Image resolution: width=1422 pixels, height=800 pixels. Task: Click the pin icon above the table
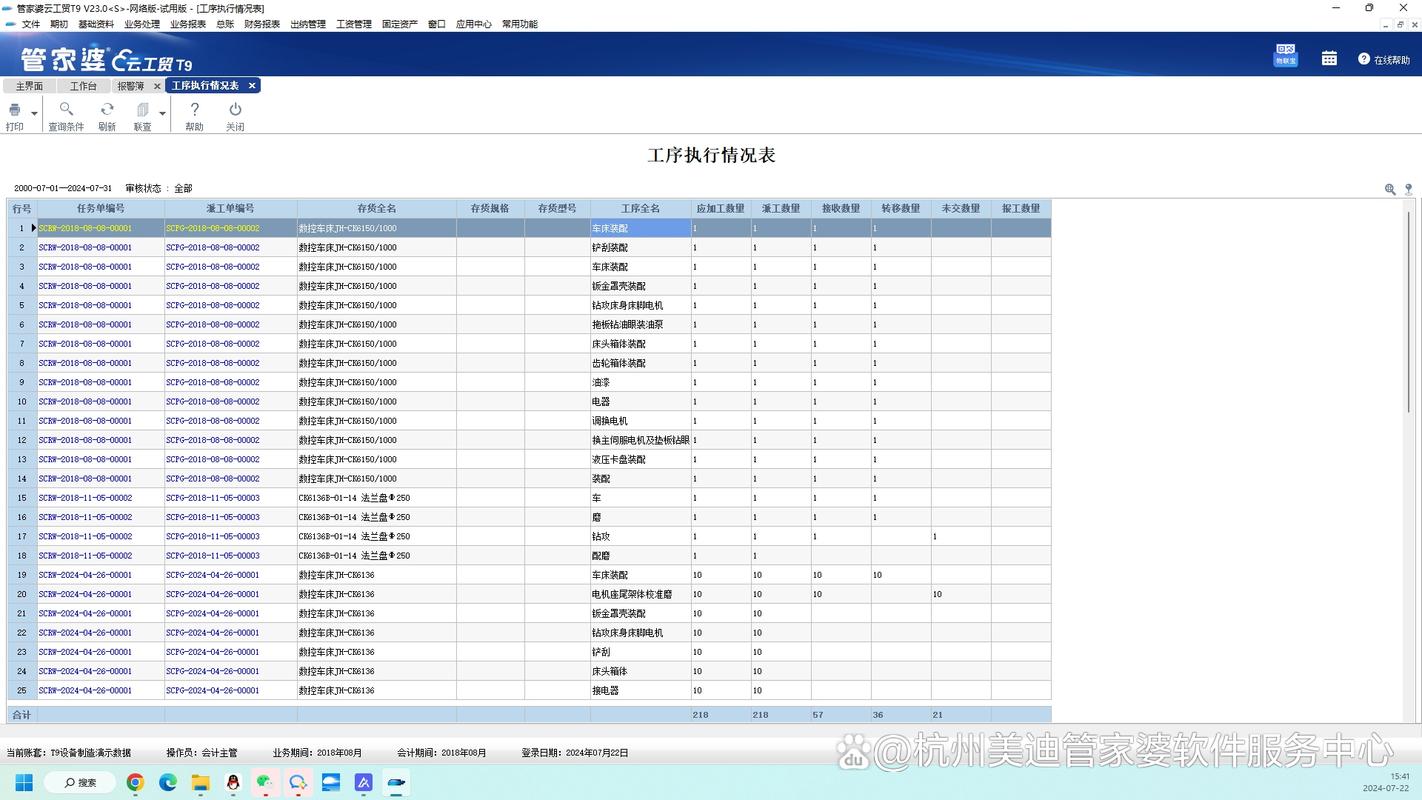pos(1408,188)
